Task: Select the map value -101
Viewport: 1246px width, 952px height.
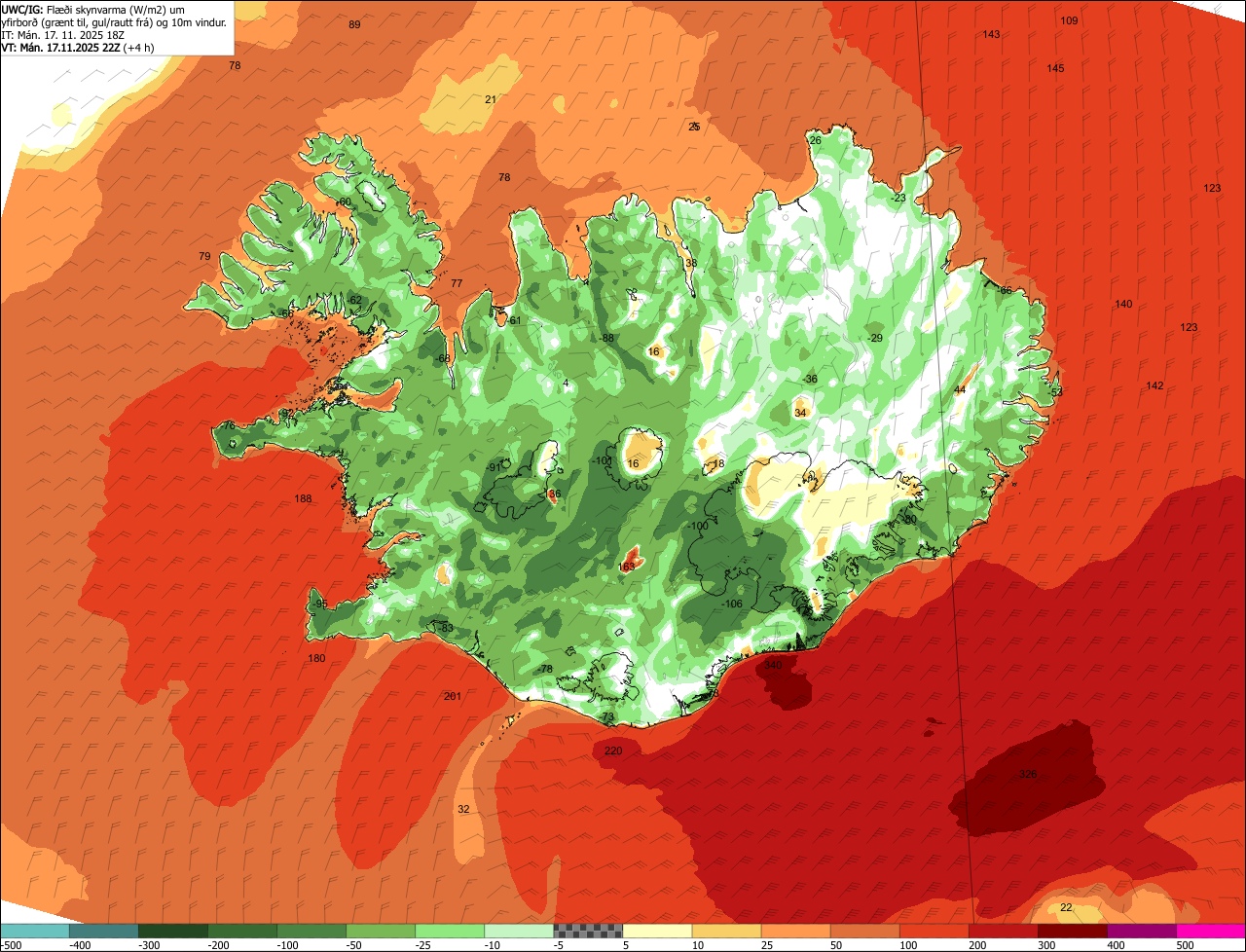Action: [x=602, y=460]
